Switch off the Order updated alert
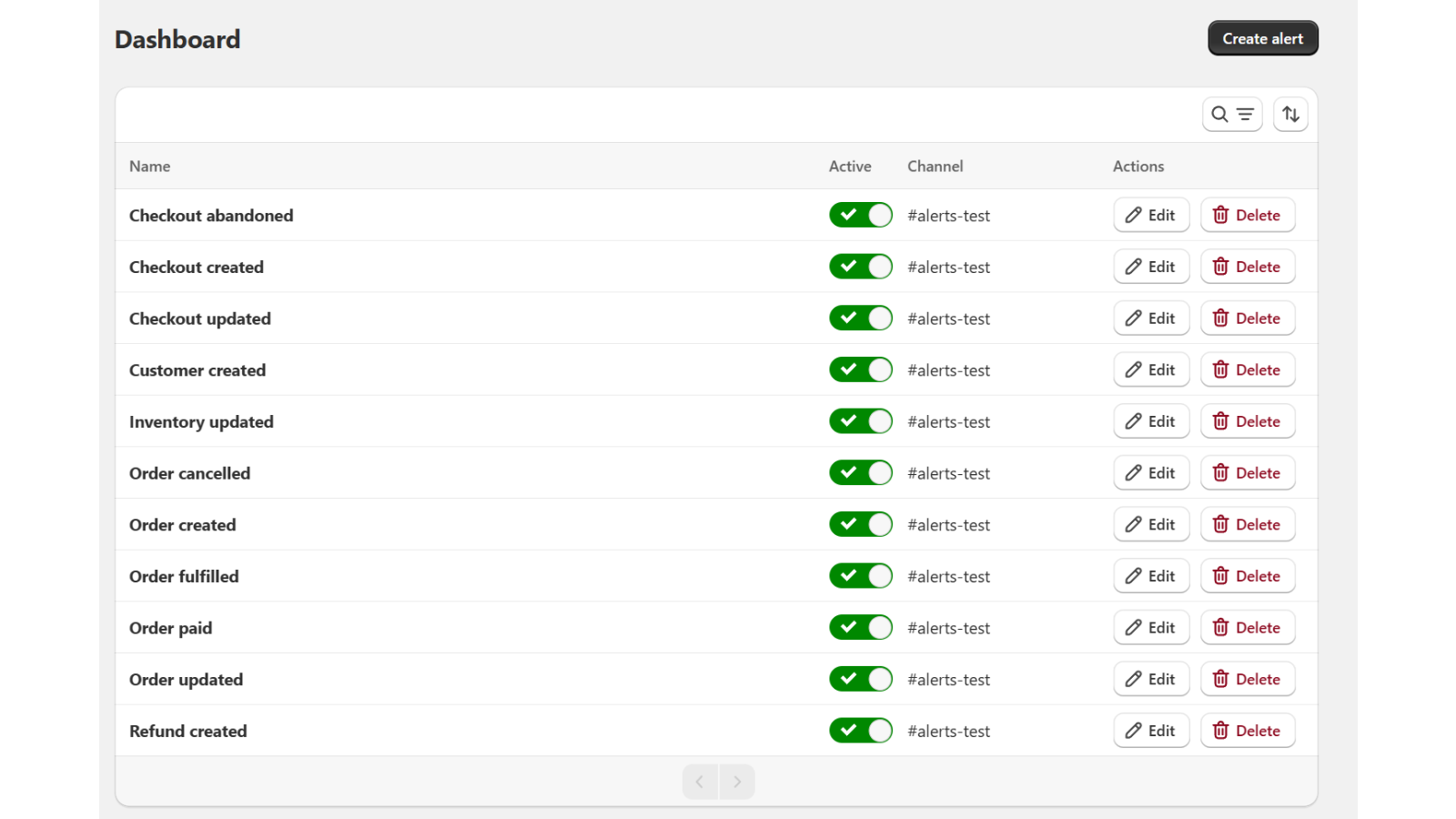1456x819 pixels. tap(860, 679)
